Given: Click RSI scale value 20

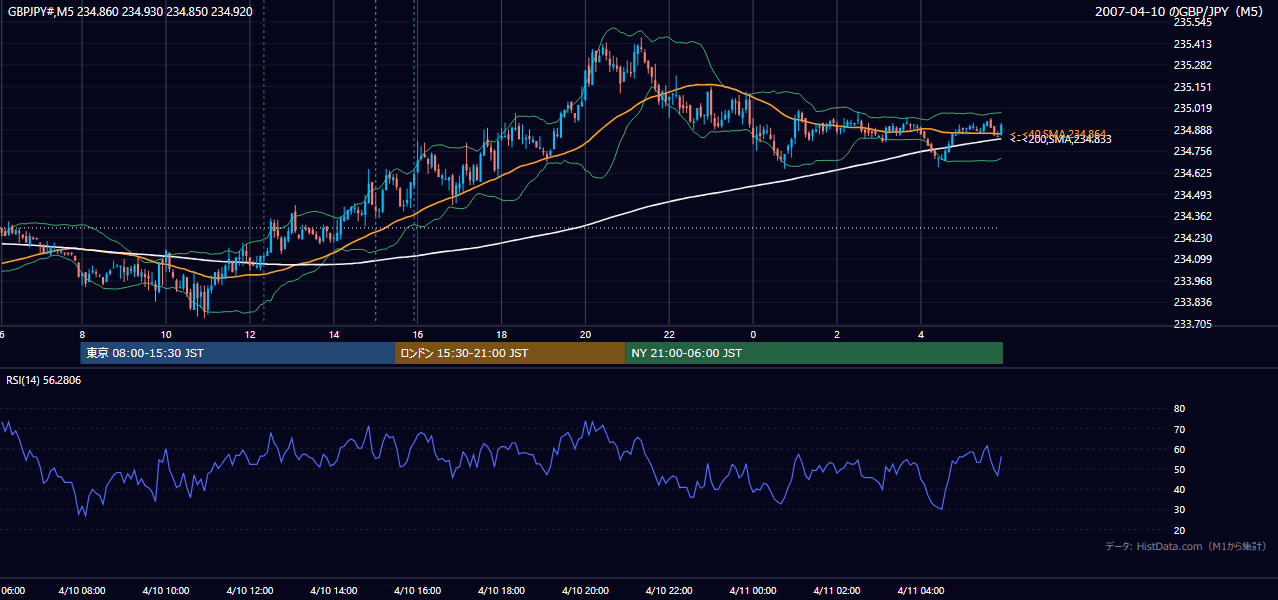Looking at the screenshot, I should pyautogui.click(x=1179, y=531).
